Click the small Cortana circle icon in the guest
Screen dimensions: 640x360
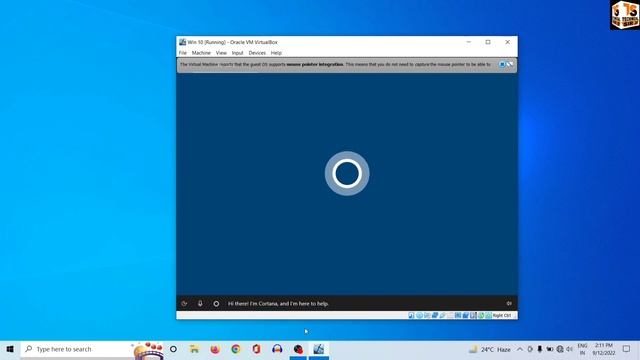pos(216,304)
